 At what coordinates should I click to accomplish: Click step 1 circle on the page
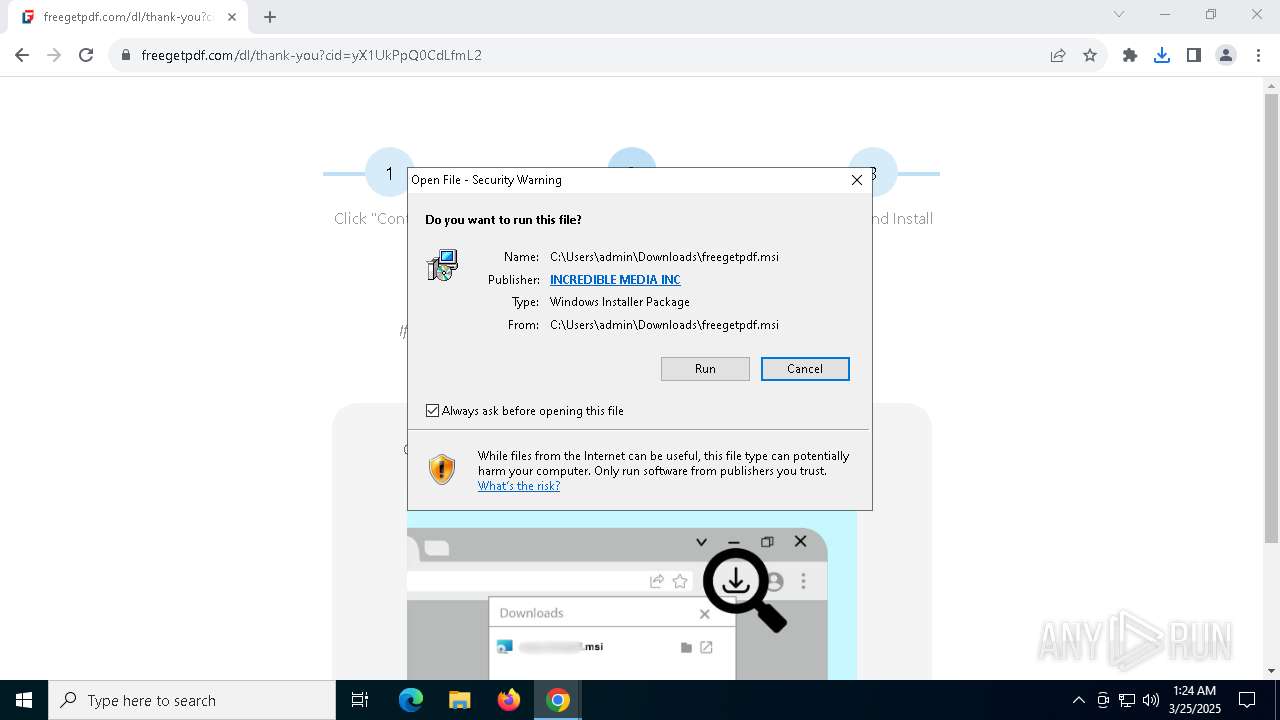click(390, 174)
